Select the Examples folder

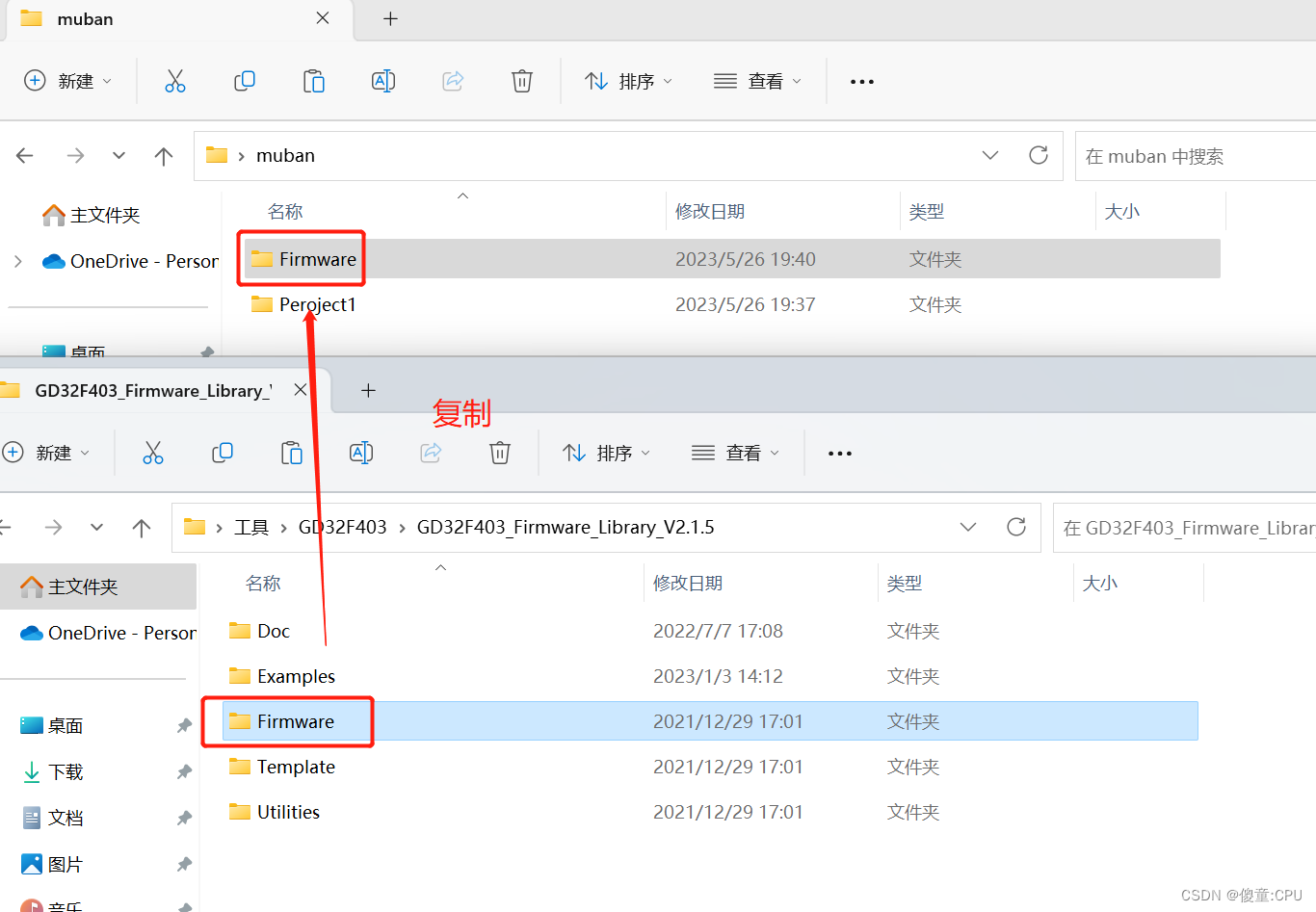(x=710, y=676)
